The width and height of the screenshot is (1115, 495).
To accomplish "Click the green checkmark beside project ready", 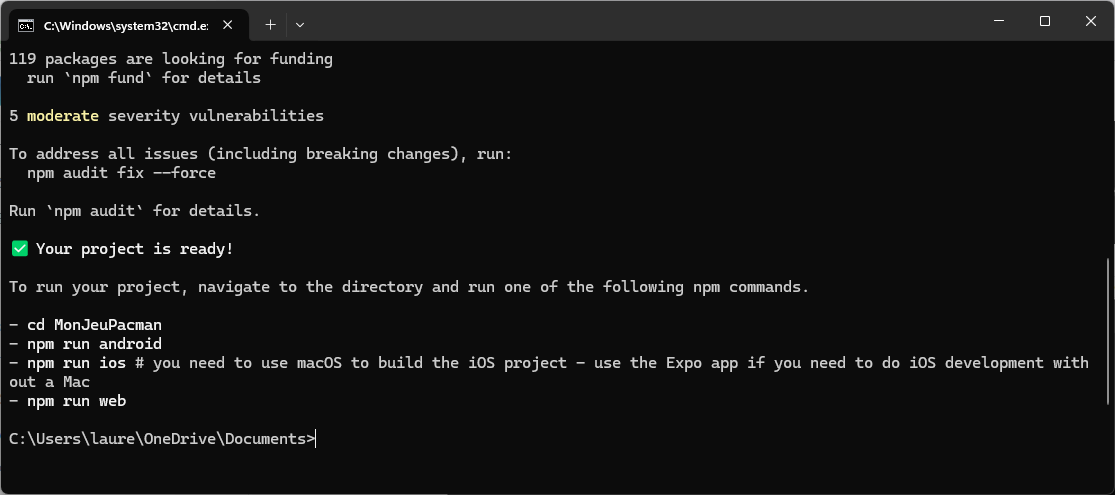I will (19, 248).
